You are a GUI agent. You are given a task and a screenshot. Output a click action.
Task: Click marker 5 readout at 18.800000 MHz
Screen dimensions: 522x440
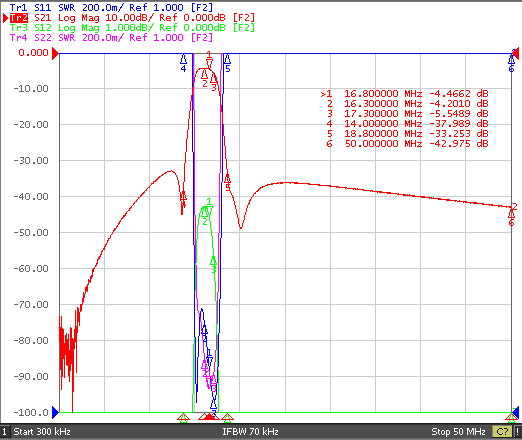click(407, 134)
